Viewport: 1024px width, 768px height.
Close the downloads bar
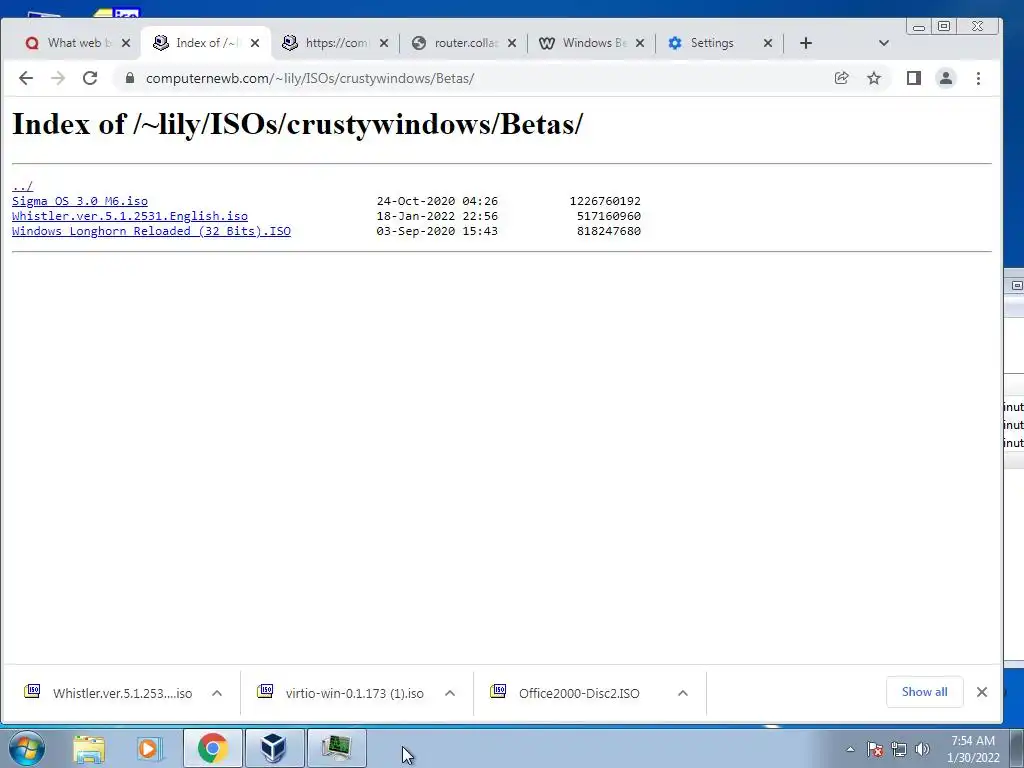[982, 692]
